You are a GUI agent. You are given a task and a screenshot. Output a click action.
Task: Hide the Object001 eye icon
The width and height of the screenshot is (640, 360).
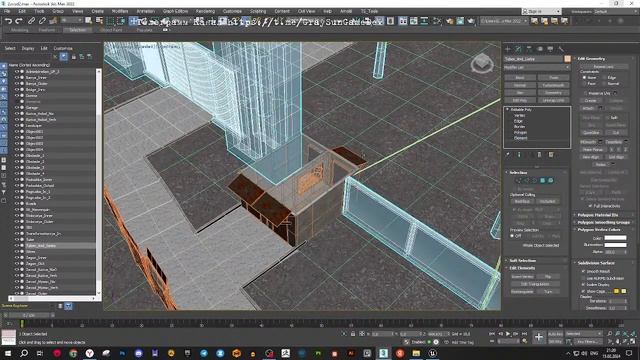pos(17,132)
